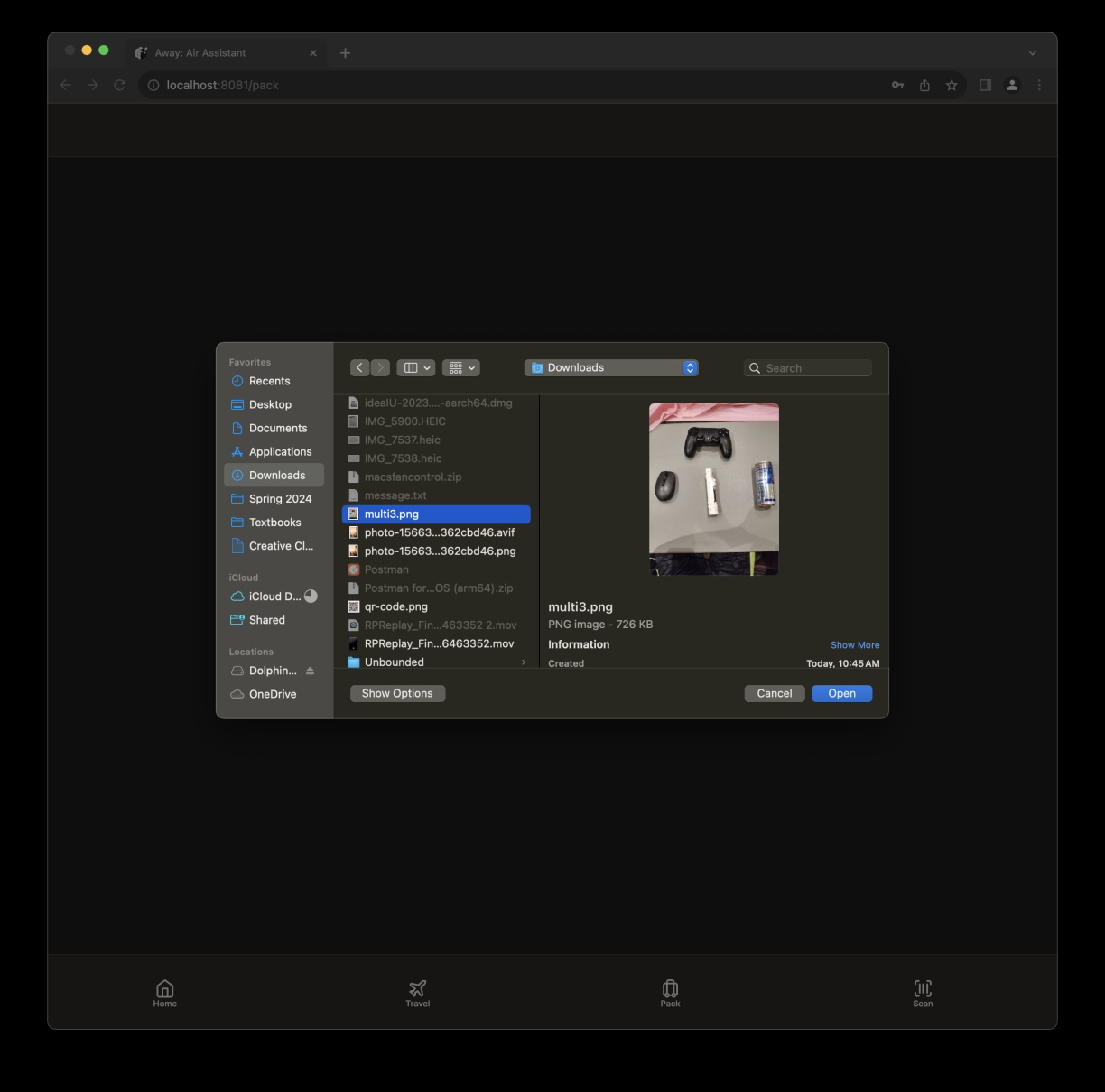Open tab search chevron
This screenshot has height=1092, width=1105.
click(1032, 53)
